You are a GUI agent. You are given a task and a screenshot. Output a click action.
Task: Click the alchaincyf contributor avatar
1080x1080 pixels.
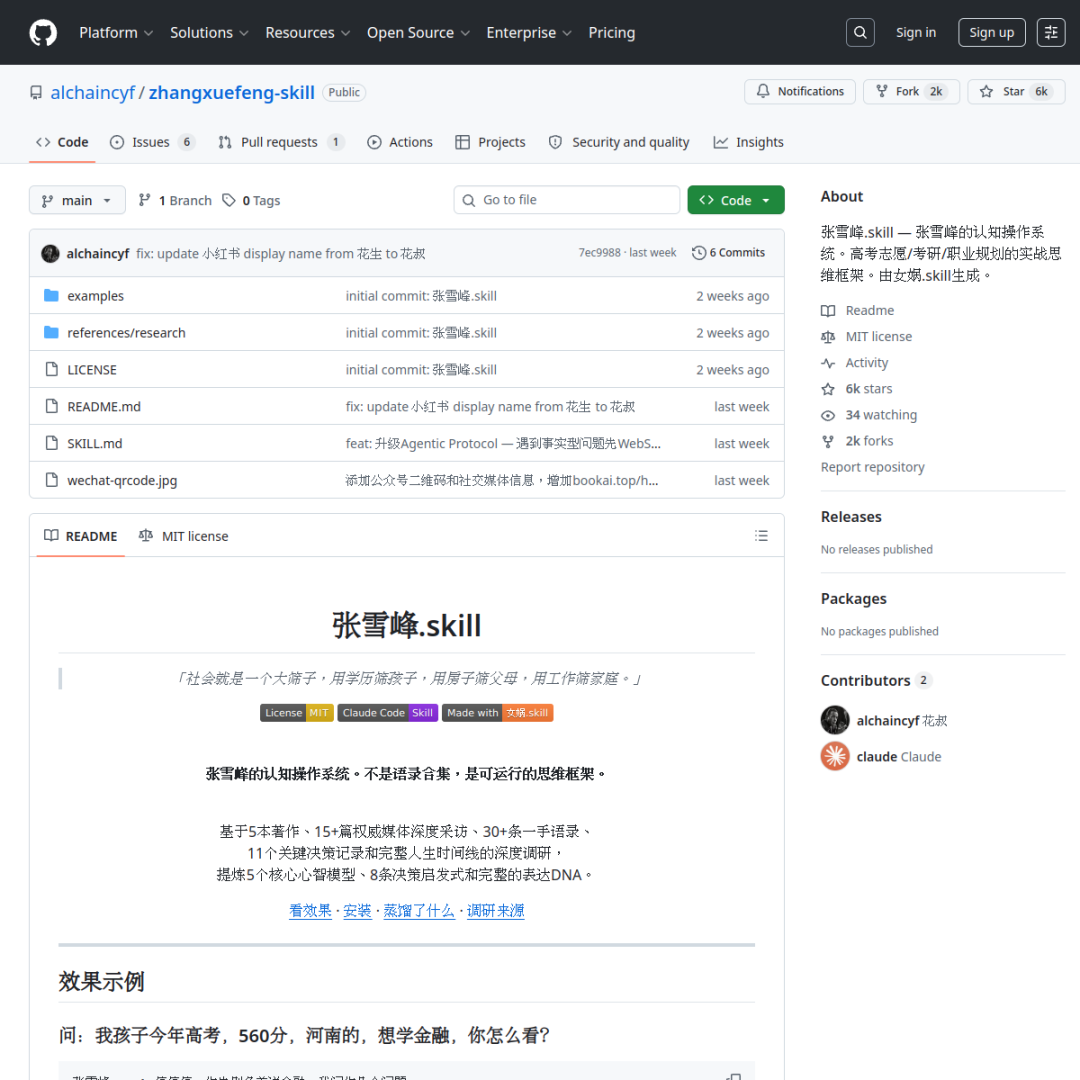point(835,720)
